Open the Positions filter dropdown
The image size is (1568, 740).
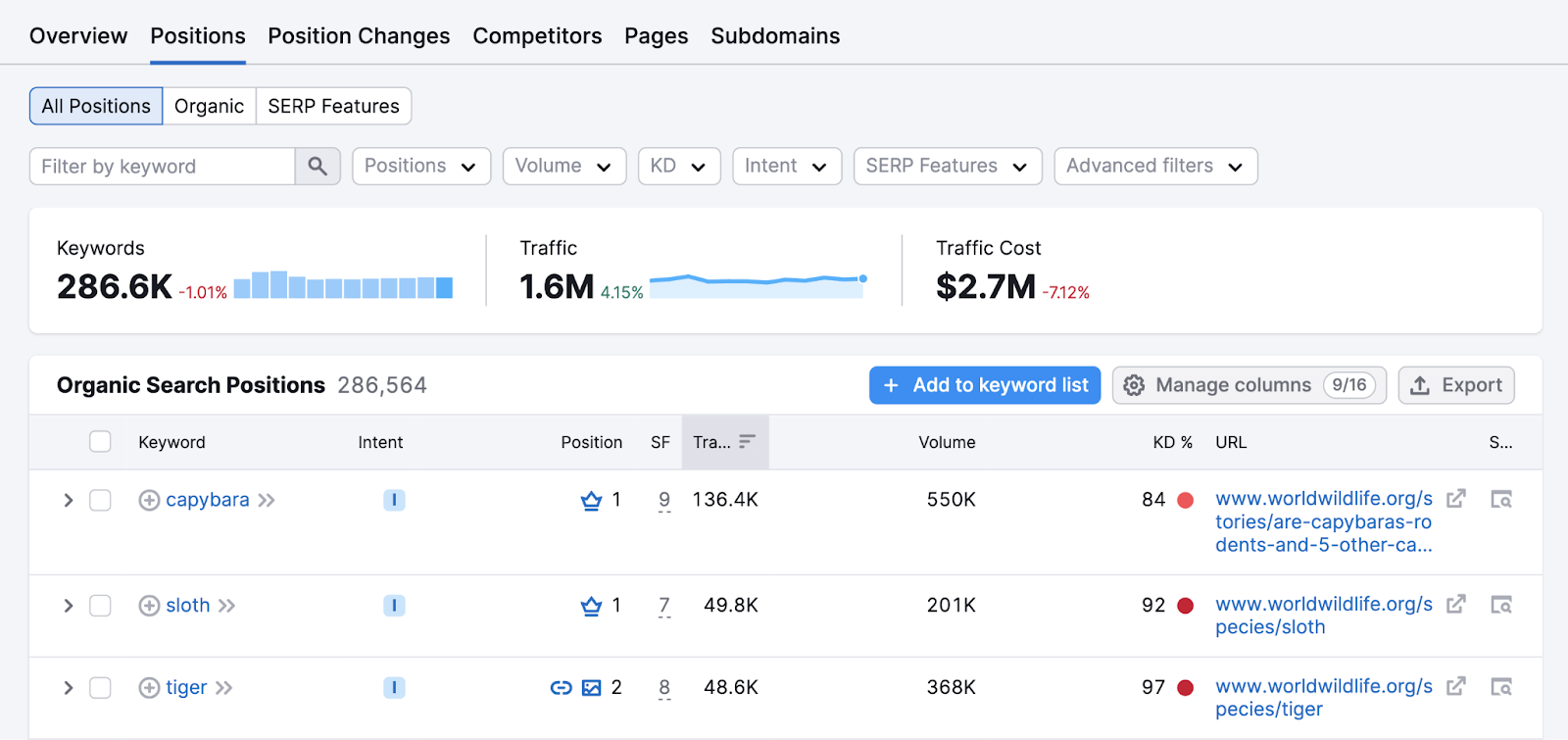tap(420, 167)
